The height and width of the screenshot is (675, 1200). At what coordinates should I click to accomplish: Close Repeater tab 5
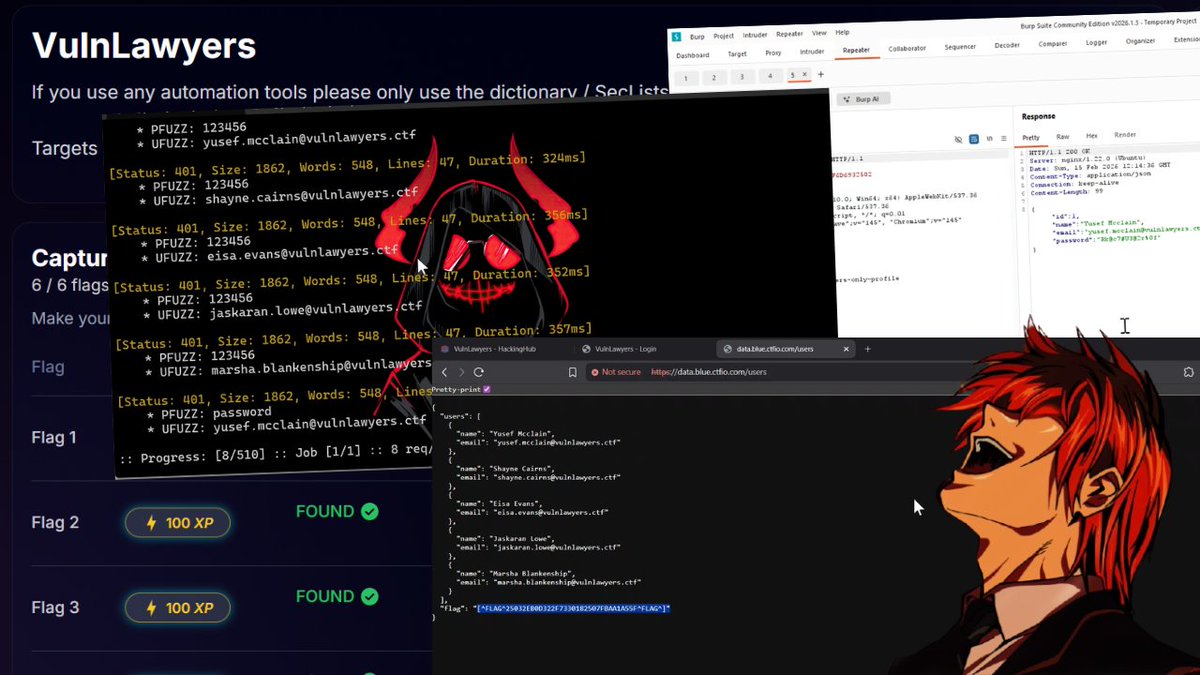pos(804,75)
